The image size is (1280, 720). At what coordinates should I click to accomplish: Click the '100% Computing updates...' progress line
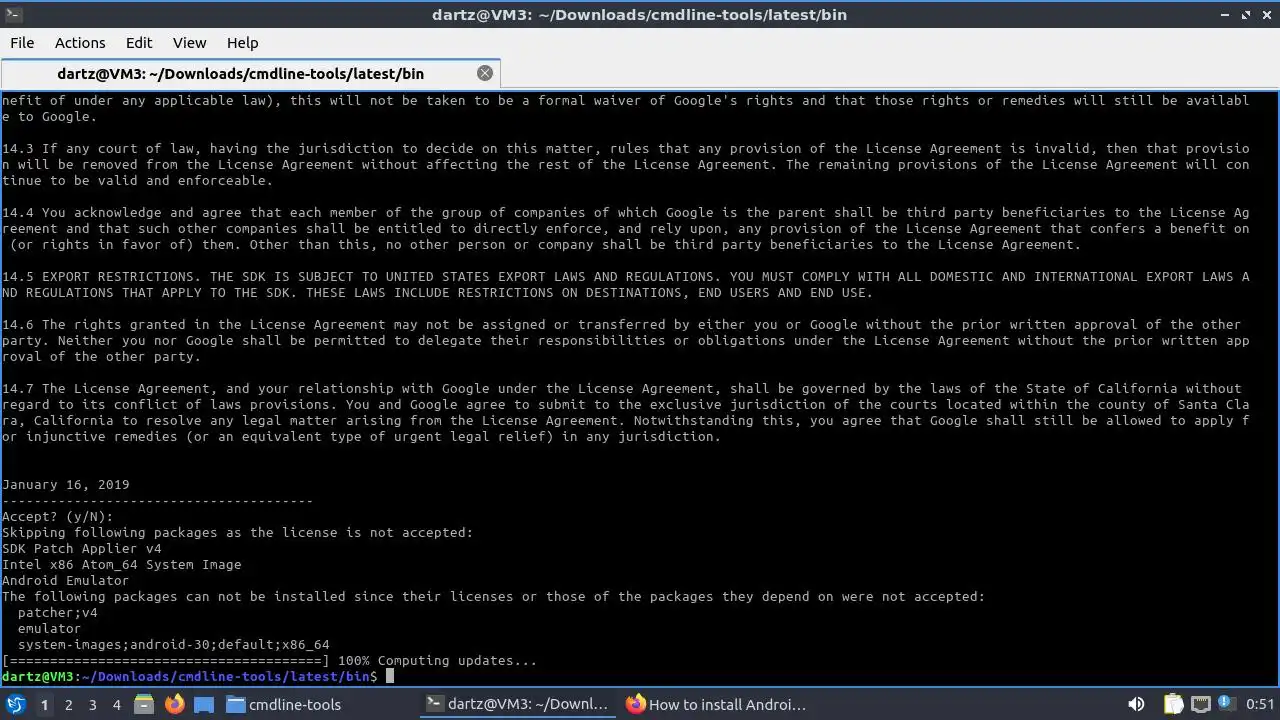(x=270, y=661)
